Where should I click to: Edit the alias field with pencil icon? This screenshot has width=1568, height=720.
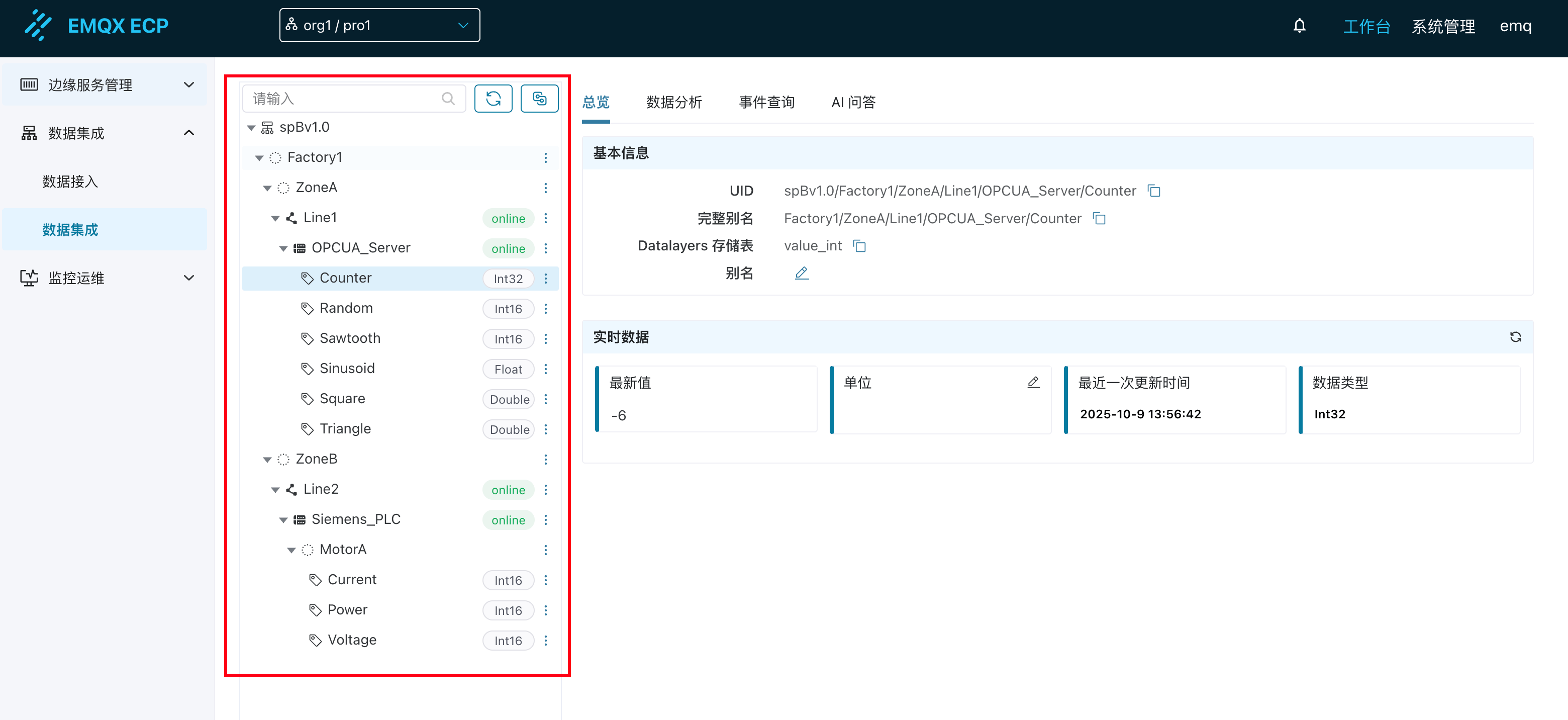(x=801, y=274)
